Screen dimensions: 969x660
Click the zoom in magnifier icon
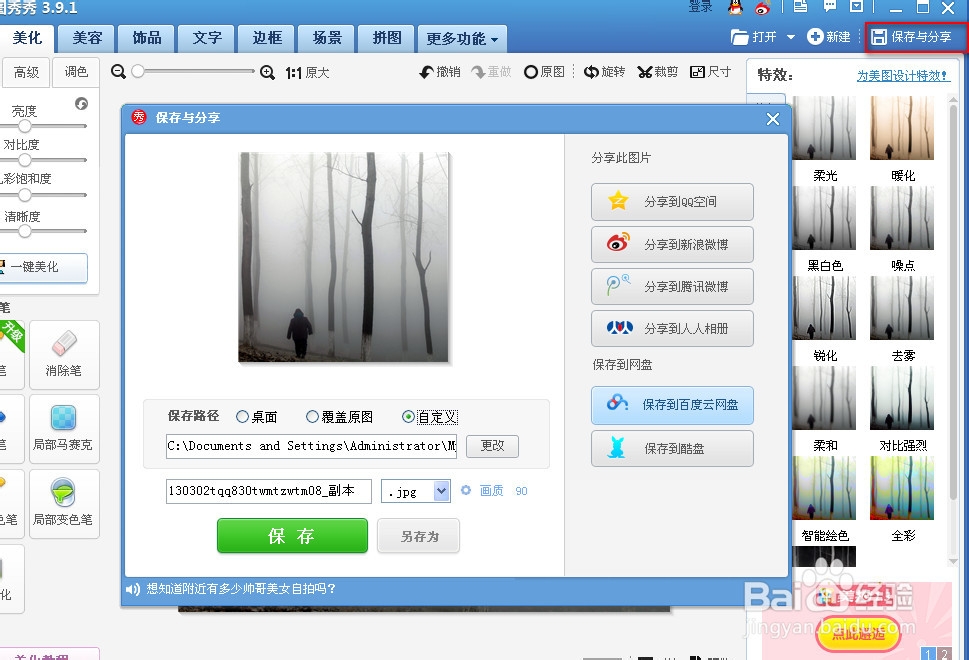[x=267, y=72]
